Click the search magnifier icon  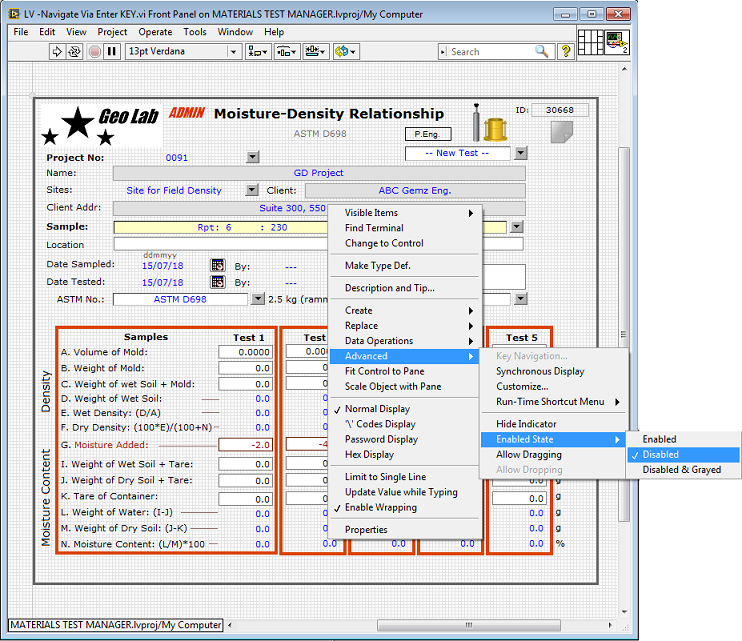click(x=541, y=51)
